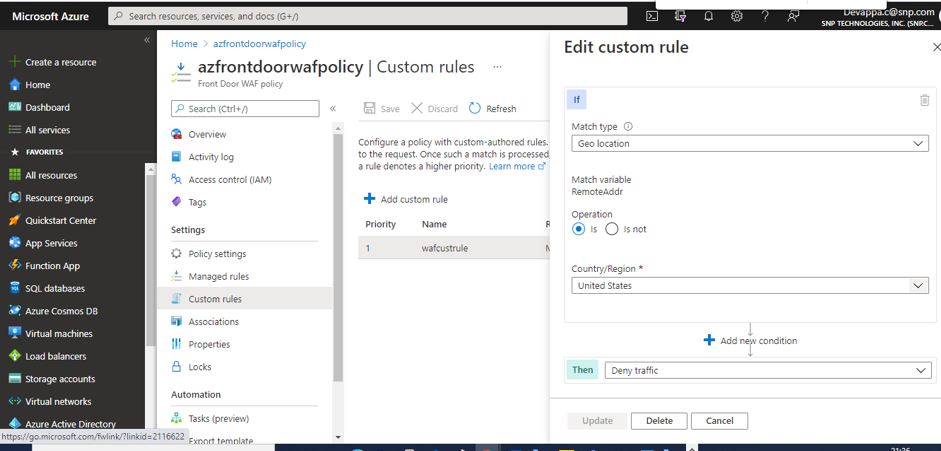Select the wafcustrule table row name
This screenshot has height=451, width=941.
[445, 248]
